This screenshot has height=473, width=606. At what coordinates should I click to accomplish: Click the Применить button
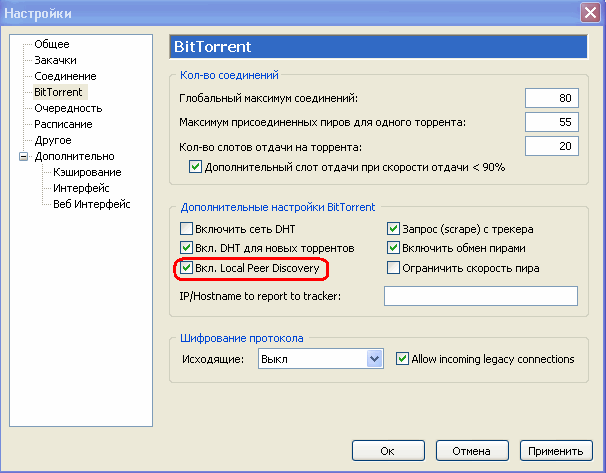(556, 451)
